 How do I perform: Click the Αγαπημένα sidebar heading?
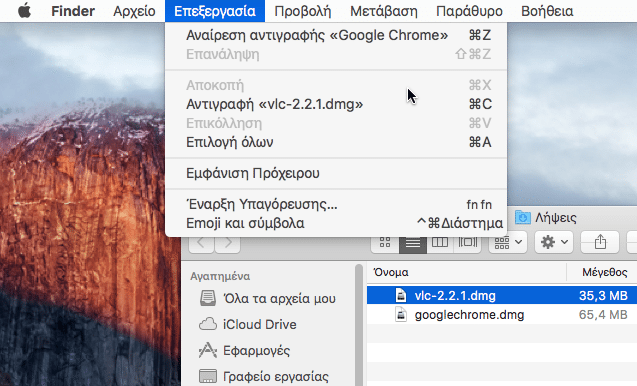tap(220, 276)
